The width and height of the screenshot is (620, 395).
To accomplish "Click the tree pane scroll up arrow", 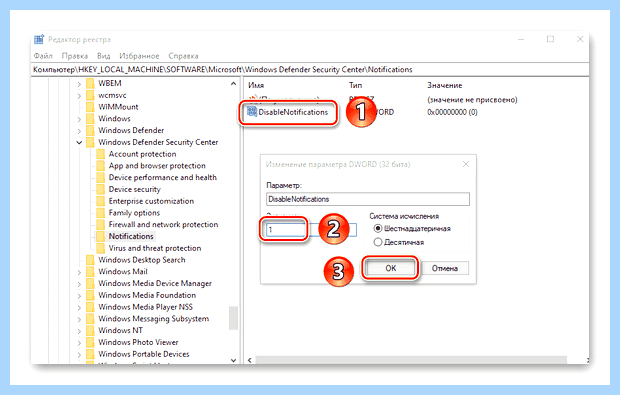I will click(233, 83).
